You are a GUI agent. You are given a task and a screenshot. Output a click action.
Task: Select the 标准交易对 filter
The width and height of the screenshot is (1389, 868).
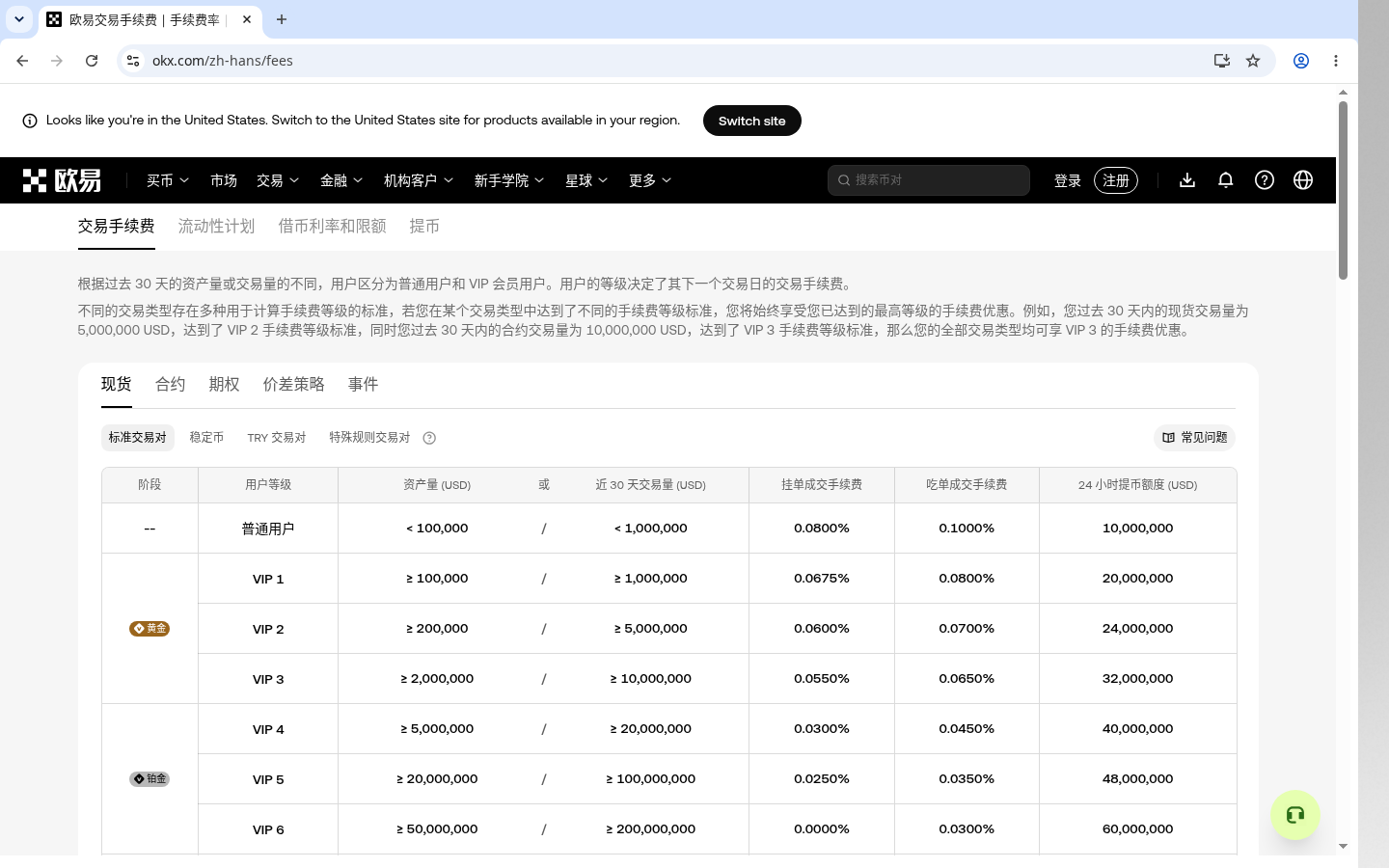pos(138,438)
